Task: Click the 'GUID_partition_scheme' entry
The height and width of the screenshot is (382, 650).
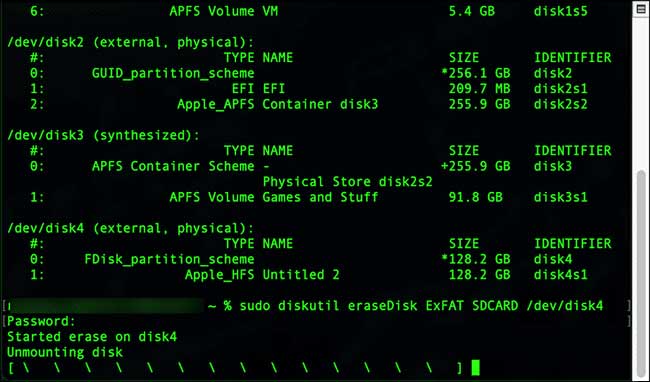Action: pyautogui.click(x=173, y=73)
